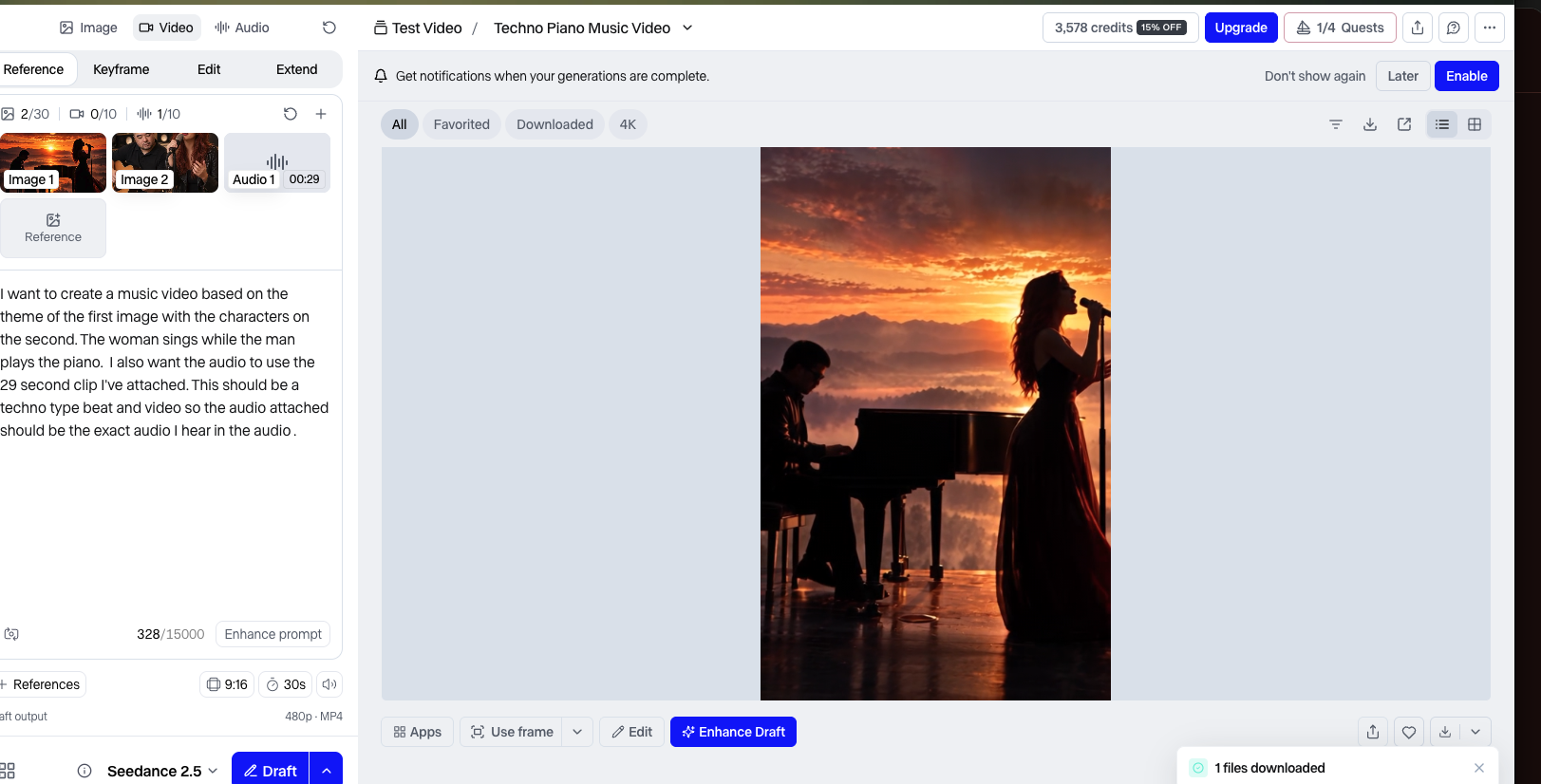The image size is (1541, 784).
Task: Open the Apps button under video
Action: coord(418,732)
